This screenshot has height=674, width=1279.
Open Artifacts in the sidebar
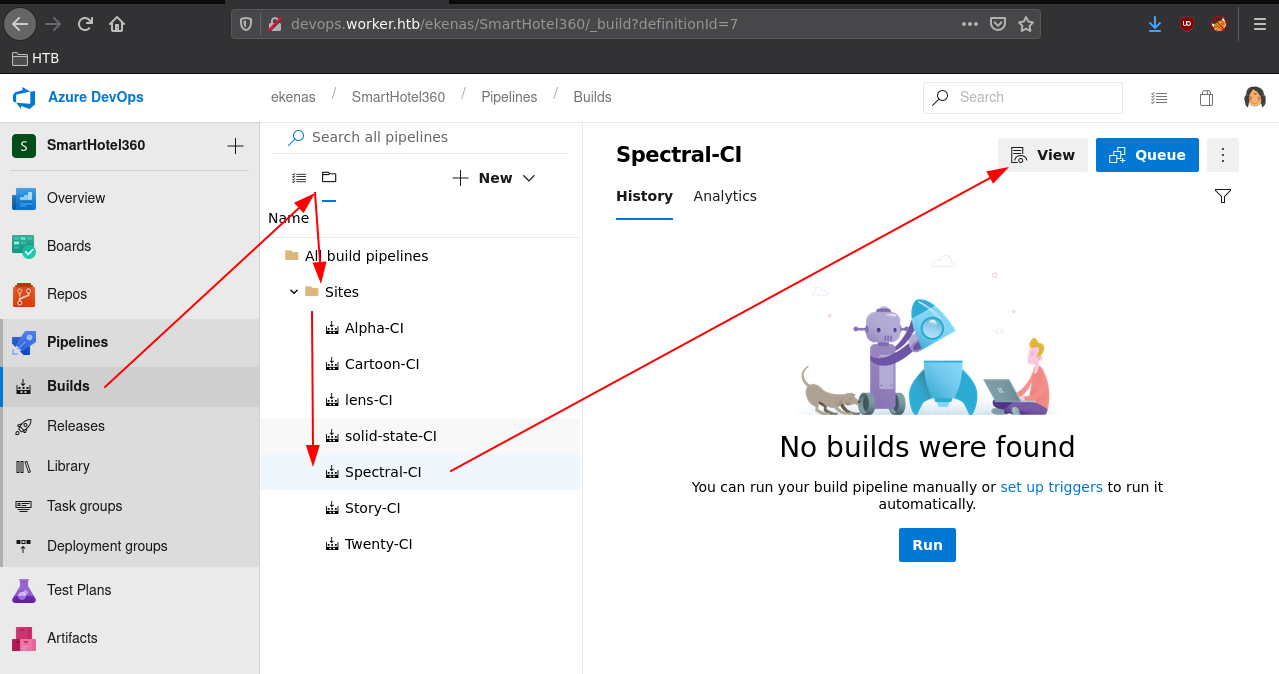tap(130, 638)
